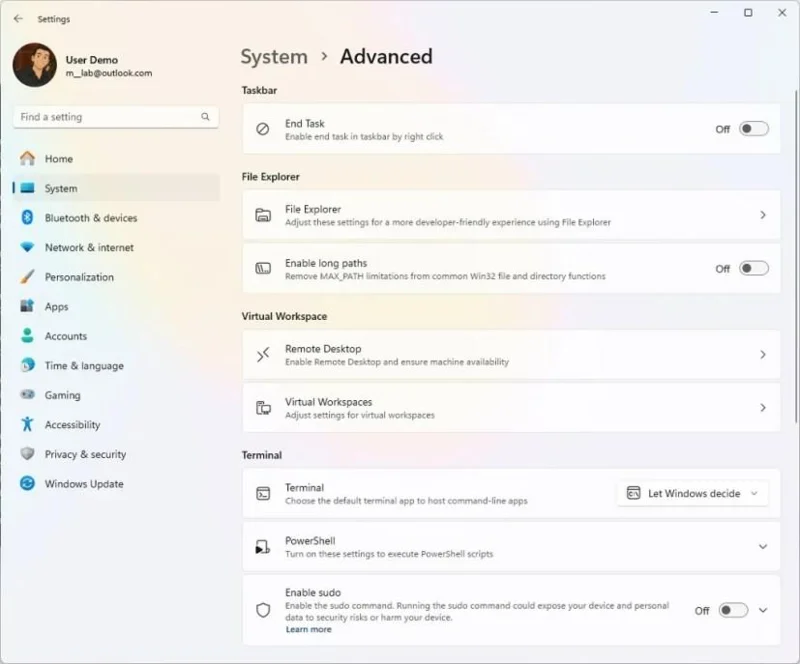Viewport: 800px width, 664px height.
Task: Maximize the Settings window
Action: (x=748, y=13)
